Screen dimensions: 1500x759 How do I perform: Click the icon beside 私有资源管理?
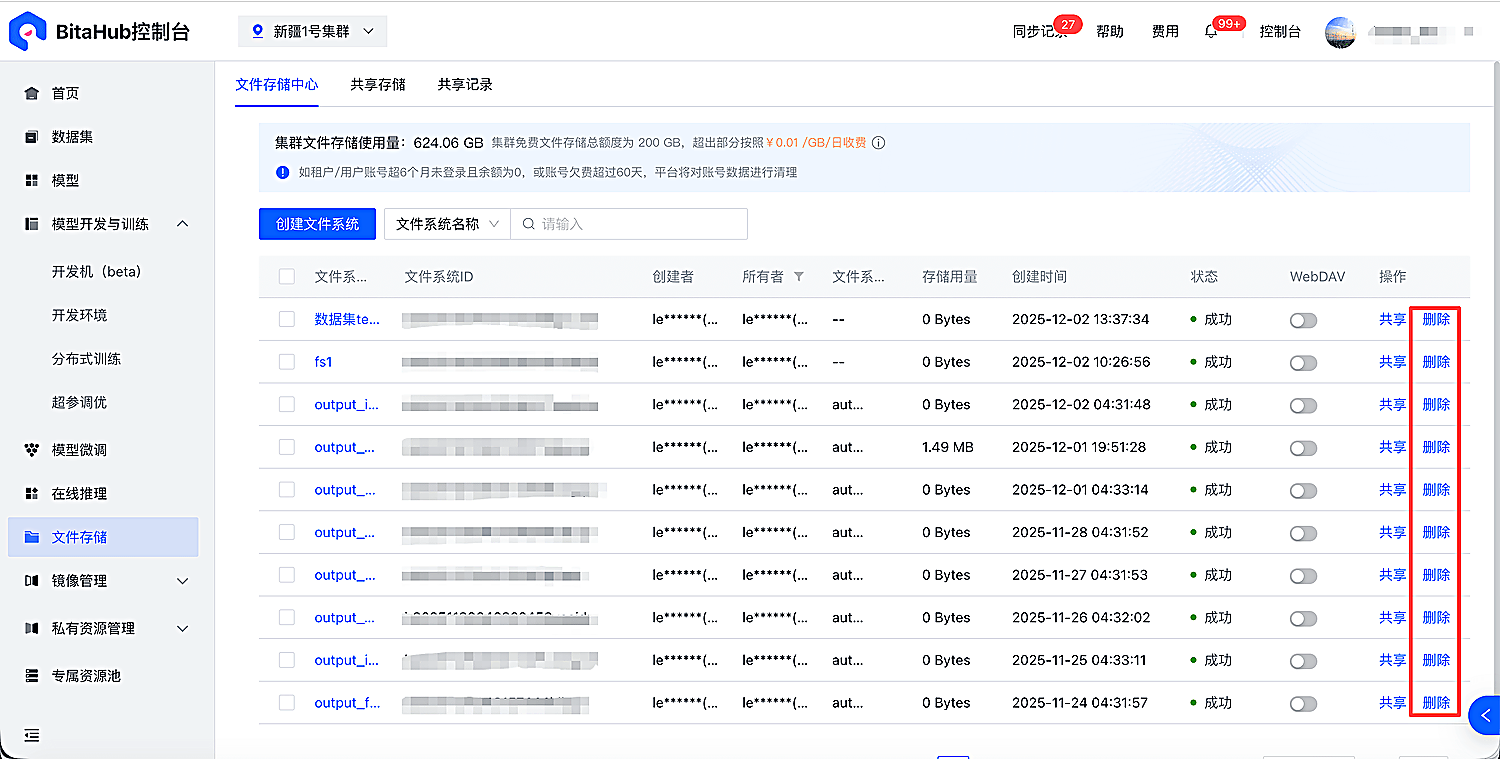click(x=31, y=628)
